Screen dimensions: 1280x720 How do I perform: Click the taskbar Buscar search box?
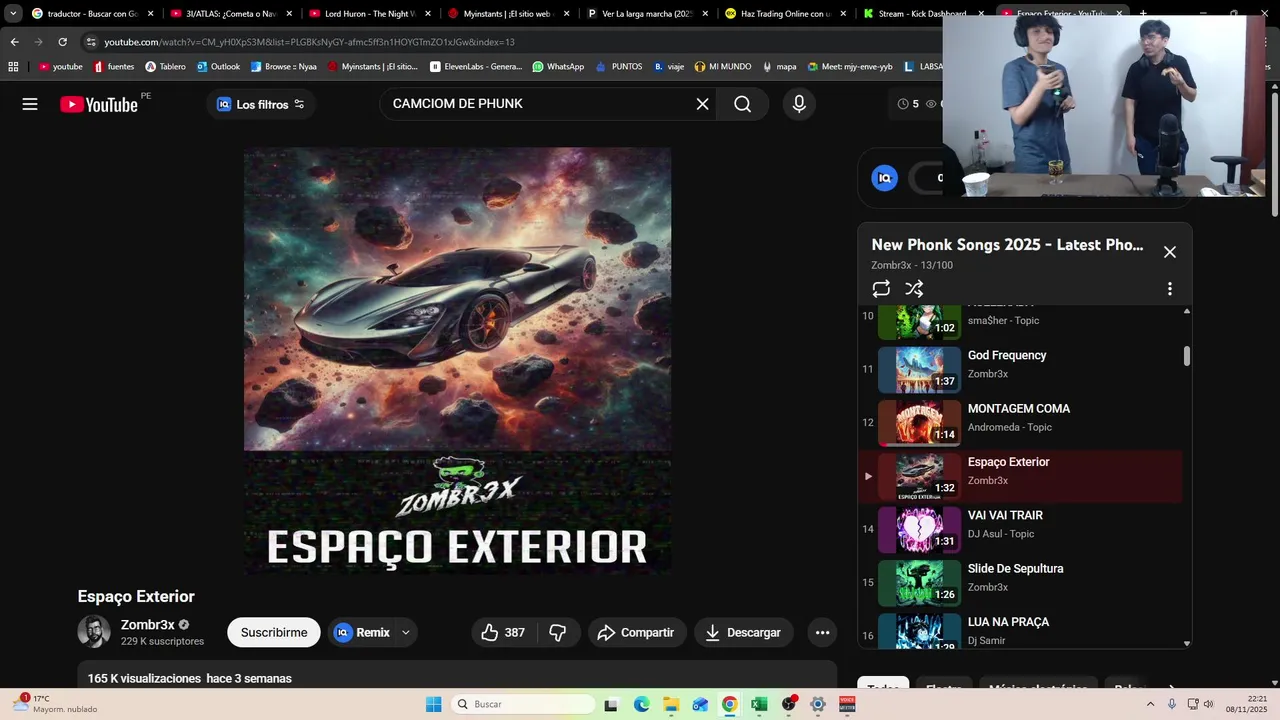(x=523, y=704)
